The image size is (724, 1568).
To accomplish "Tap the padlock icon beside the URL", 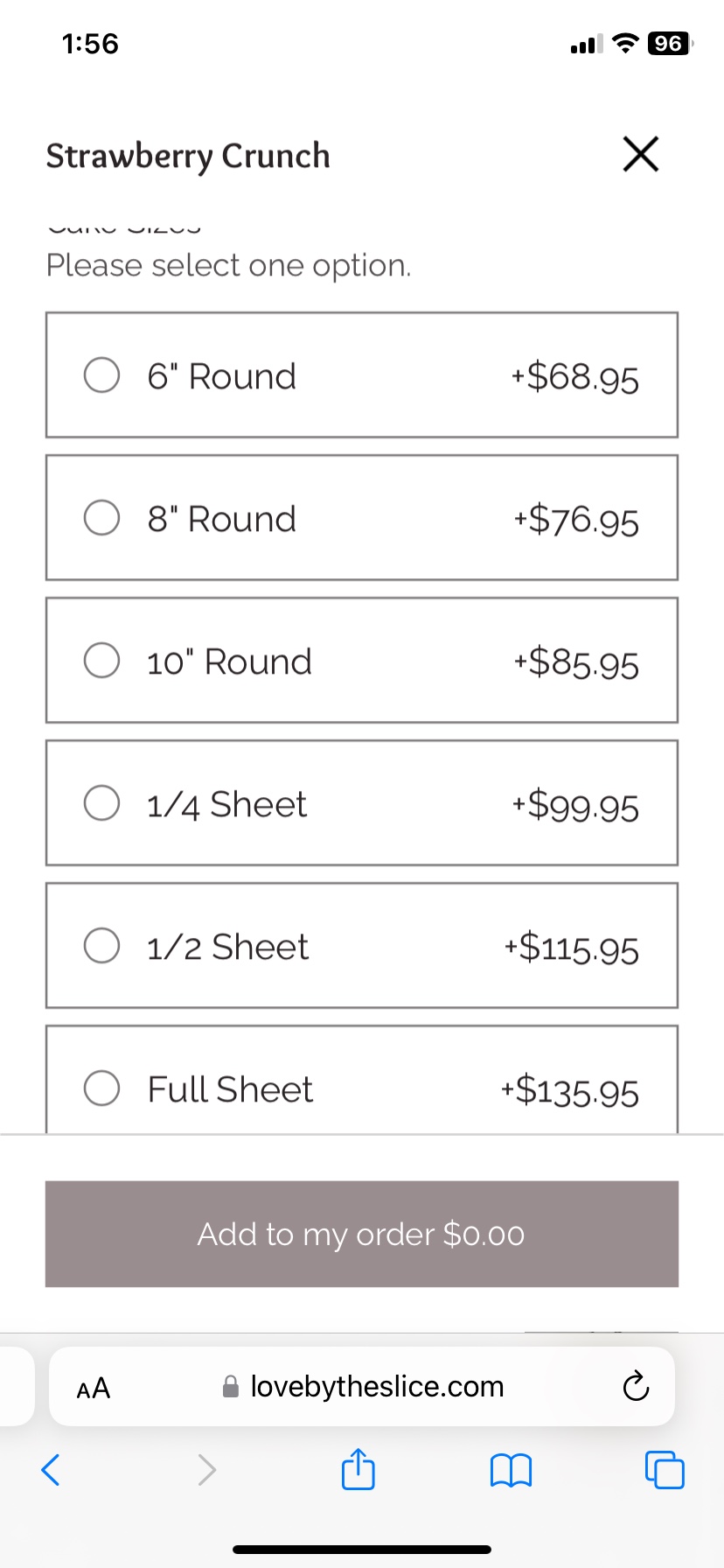I will tap(231, 1387).
